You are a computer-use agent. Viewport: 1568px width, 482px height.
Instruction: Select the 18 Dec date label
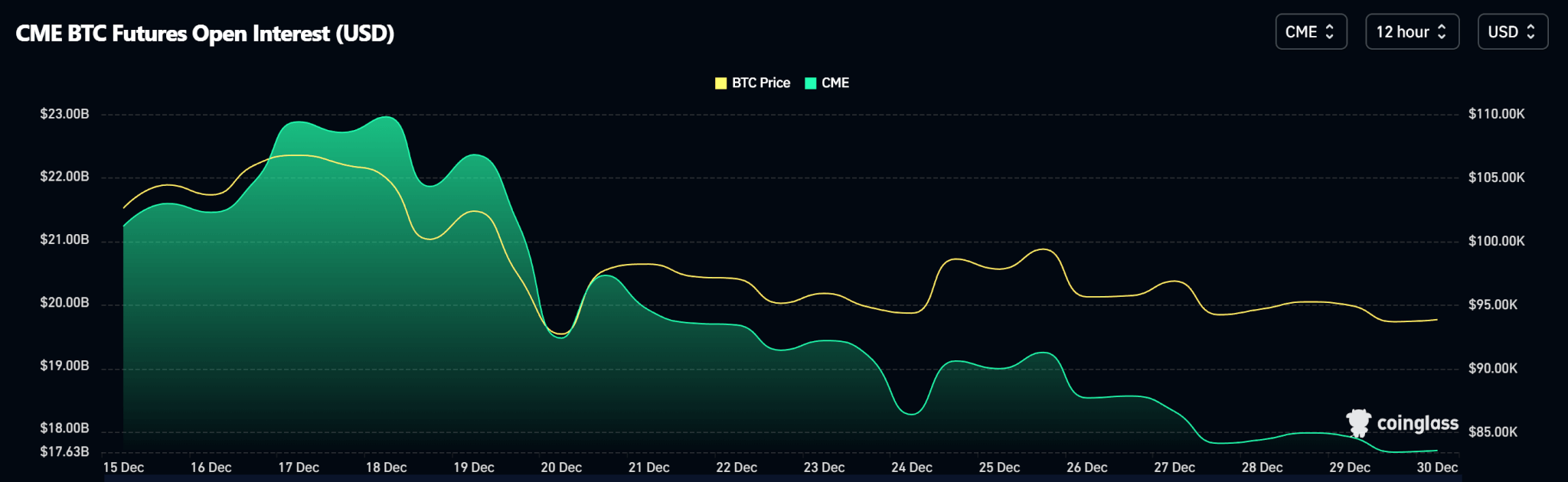click(x=386, y=467)
